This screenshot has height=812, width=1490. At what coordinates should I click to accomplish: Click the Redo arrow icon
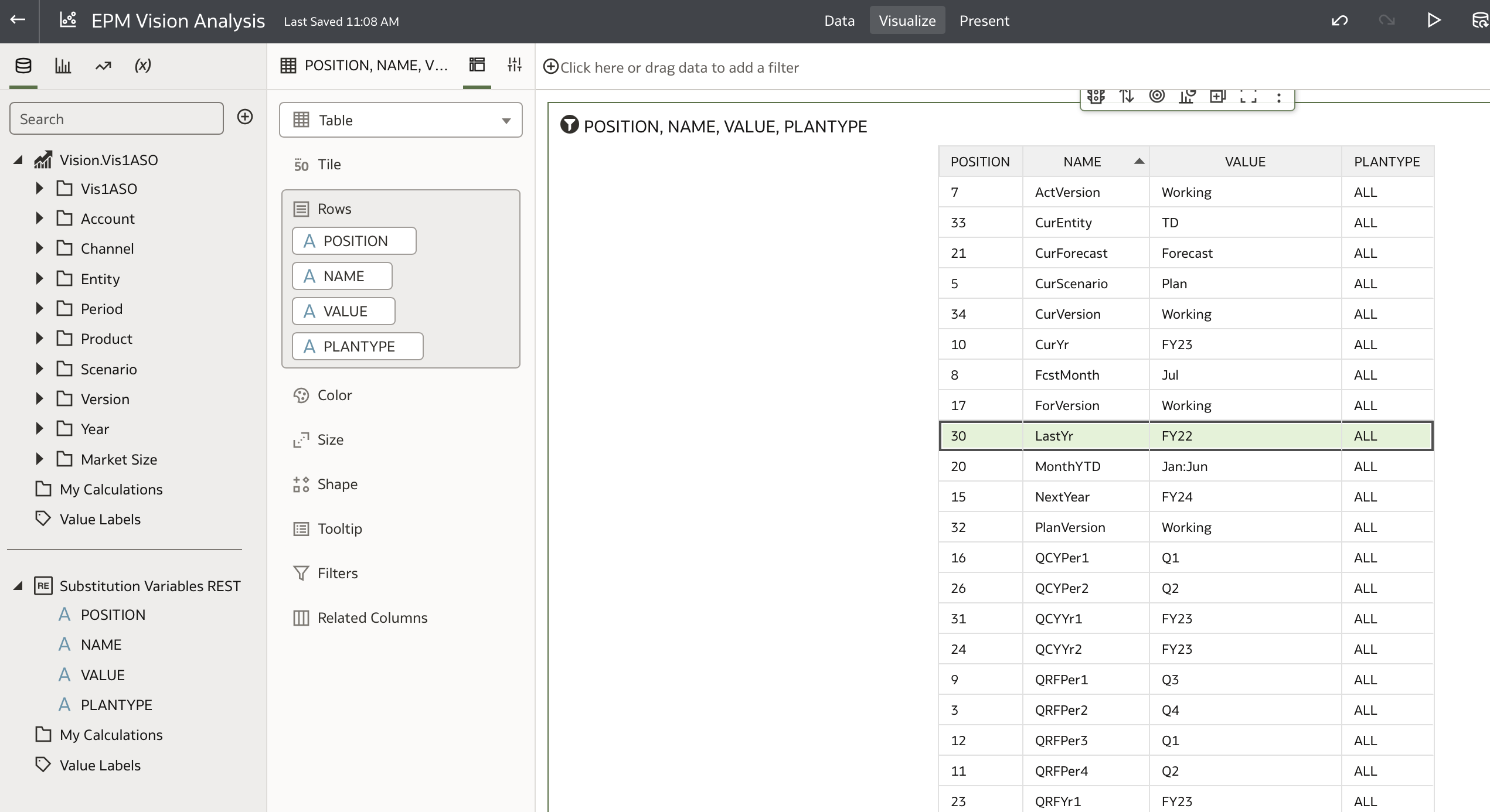(1387, 21)
